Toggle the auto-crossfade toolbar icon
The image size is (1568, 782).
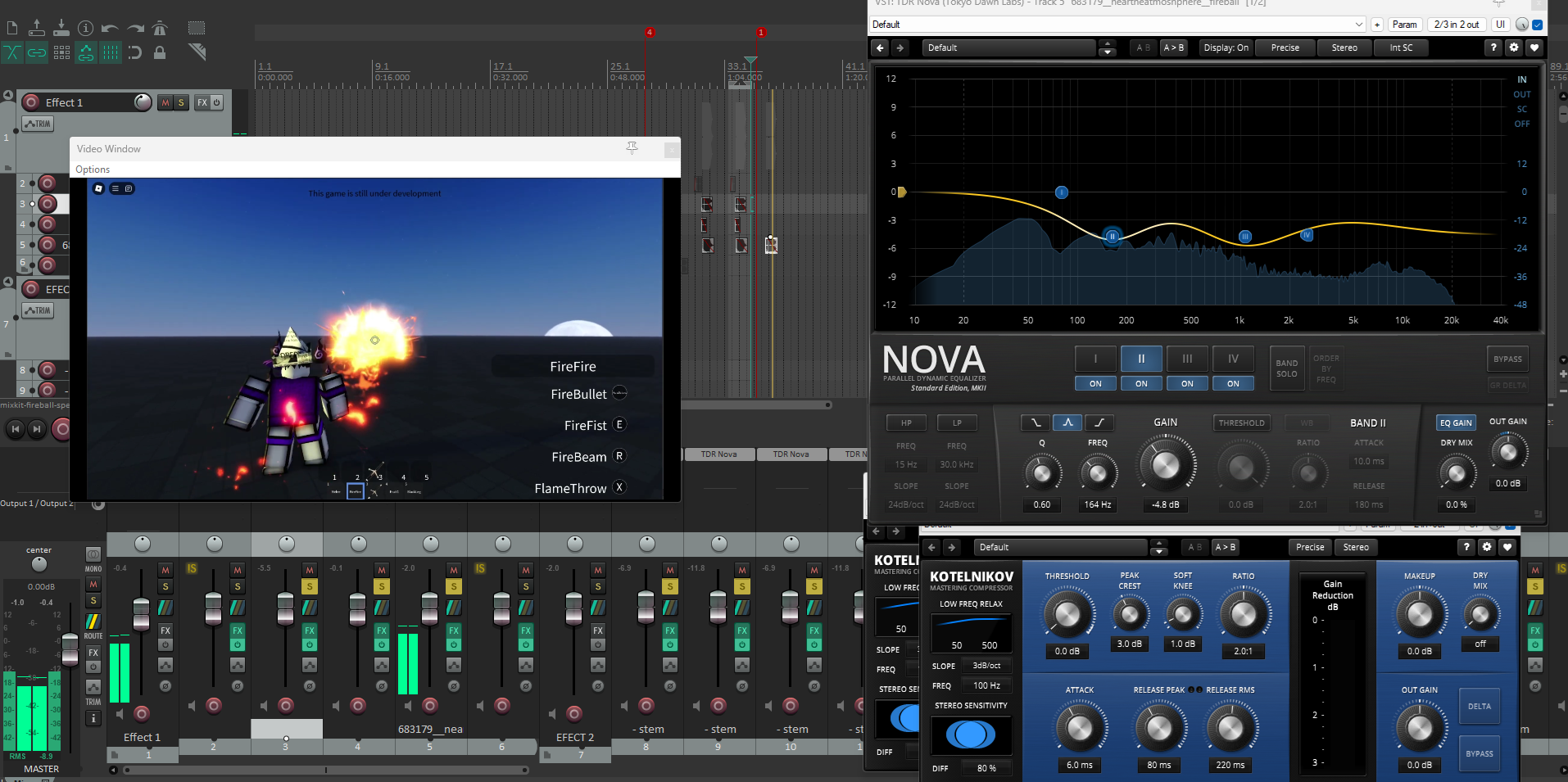[12, 53]
